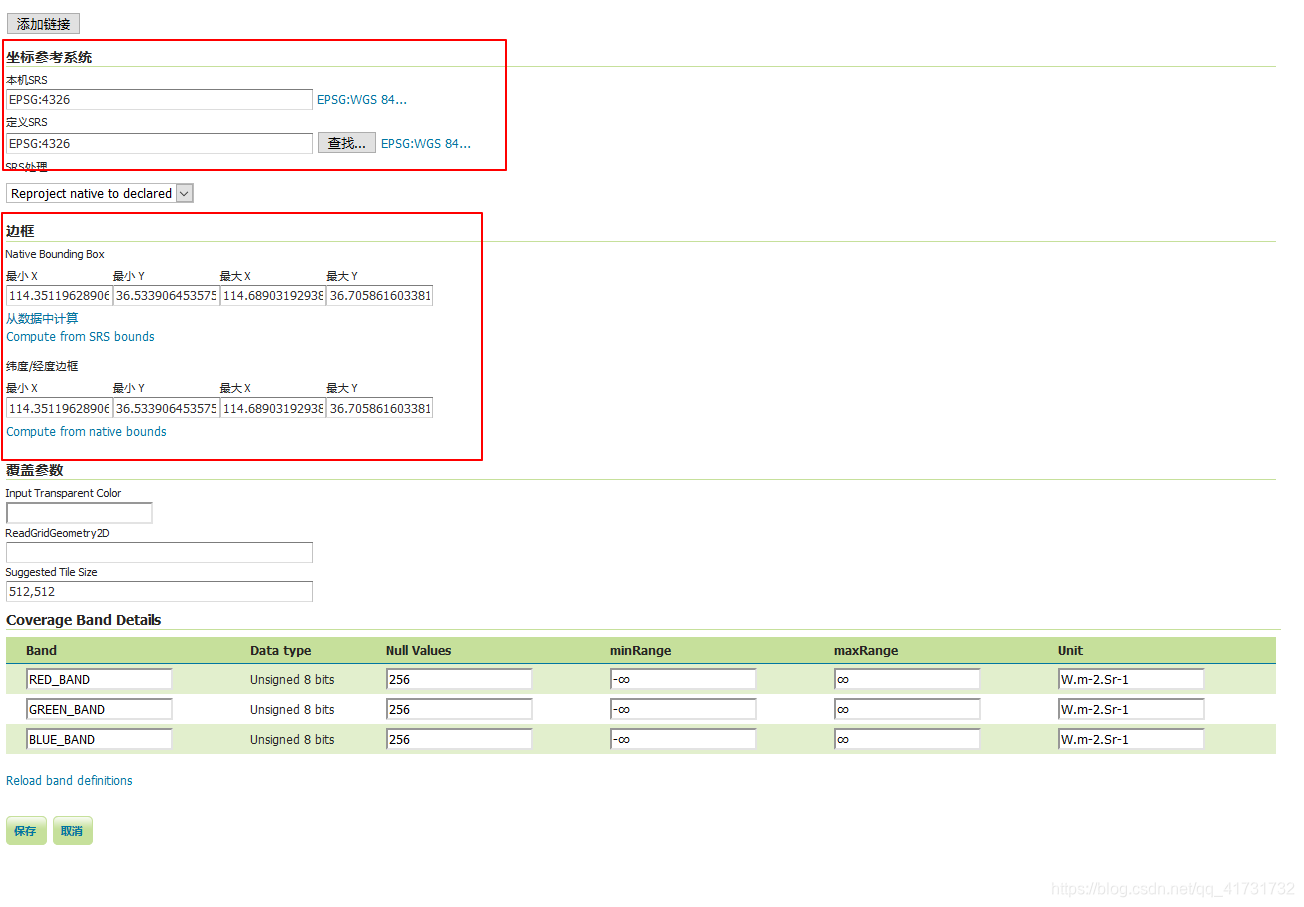Image resolution: width=1304 pixels, height=907 pixels.
Task: Click Reload band definitions link
Action: (69, 781)
